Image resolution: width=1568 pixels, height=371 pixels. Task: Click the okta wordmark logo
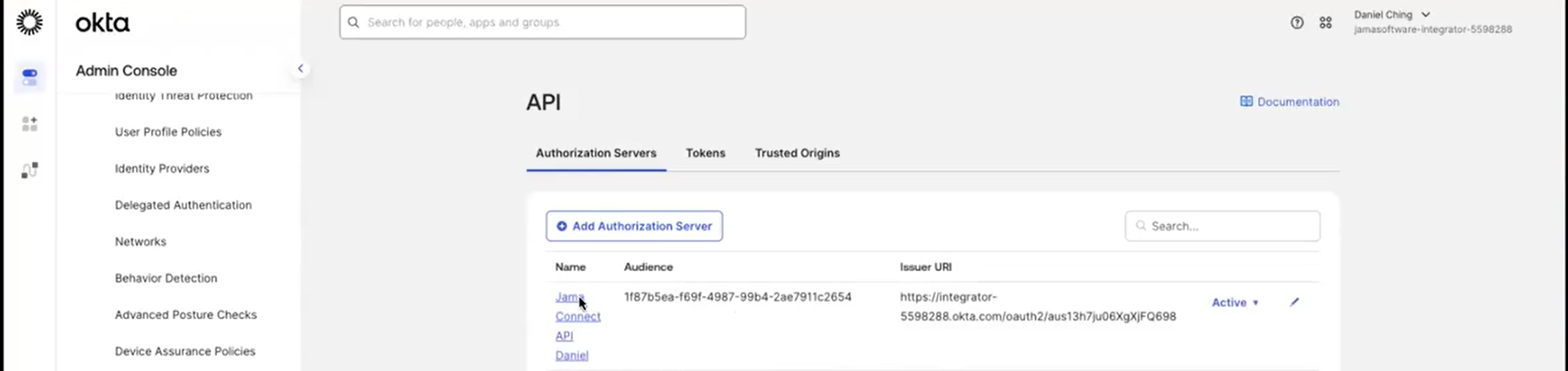[102, 23]
